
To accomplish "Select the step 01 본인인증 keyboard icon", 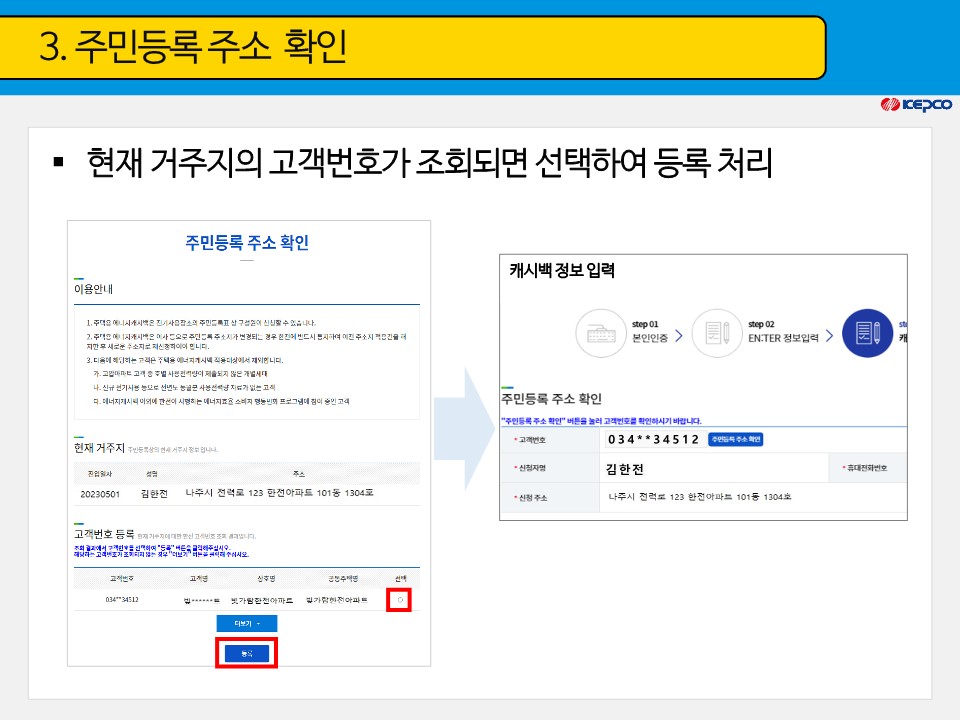I will [x=600, y=332].
